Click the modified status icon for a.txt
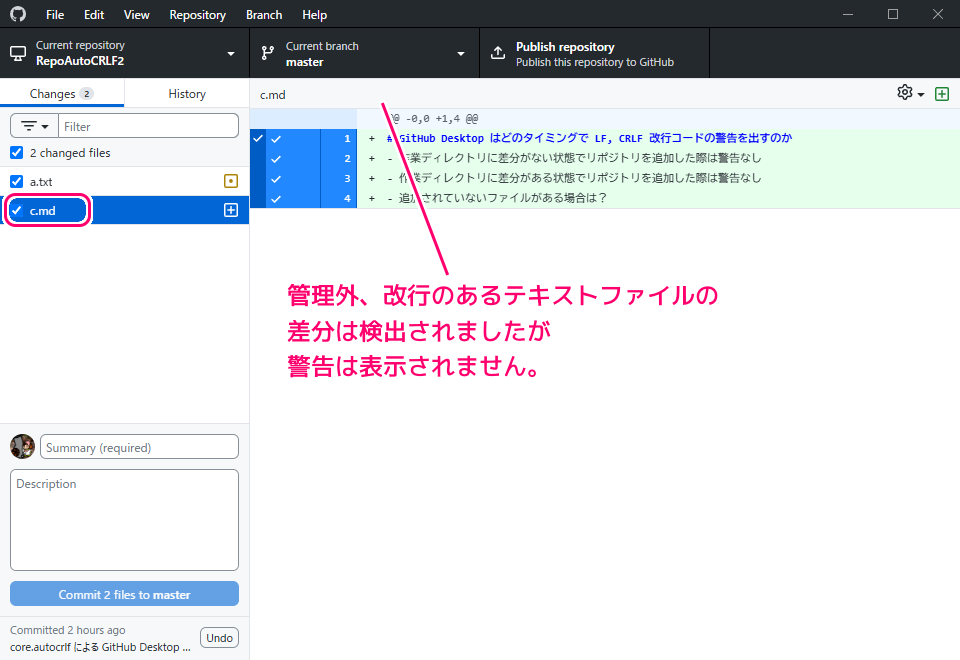Viewport: 960px width, 660px height. (x=231, y=181)
